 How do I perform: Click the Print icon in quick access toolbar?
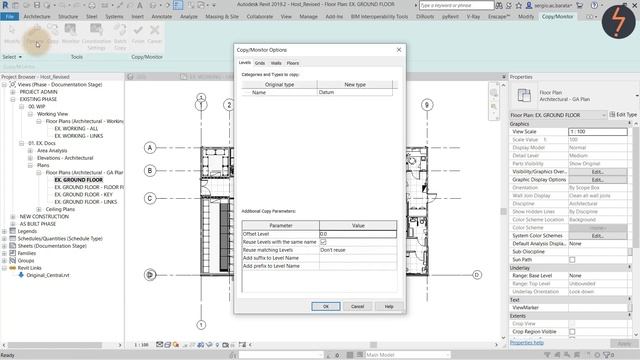tap(92, 5)
